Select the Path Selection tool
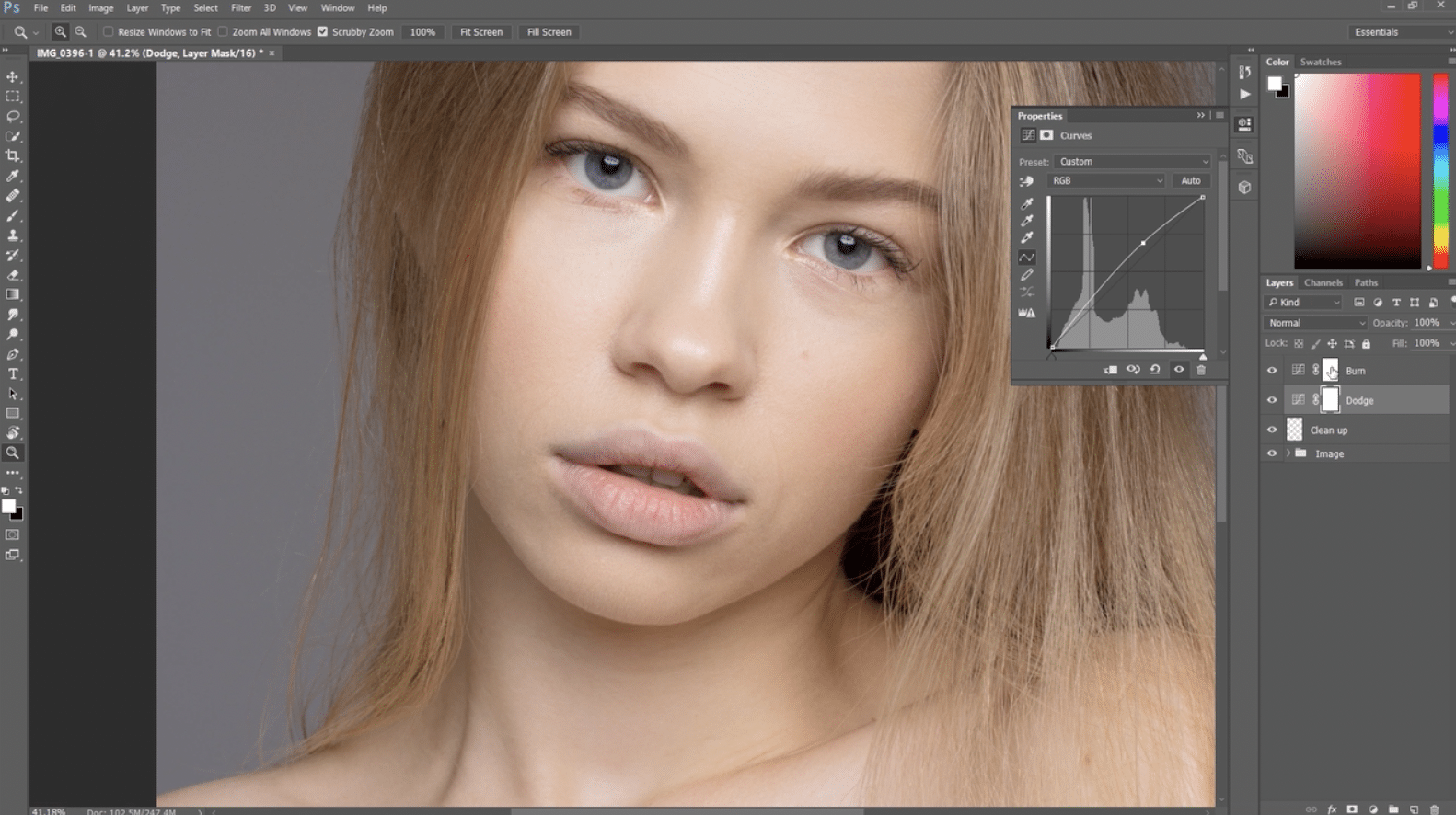 click(13, 394)
